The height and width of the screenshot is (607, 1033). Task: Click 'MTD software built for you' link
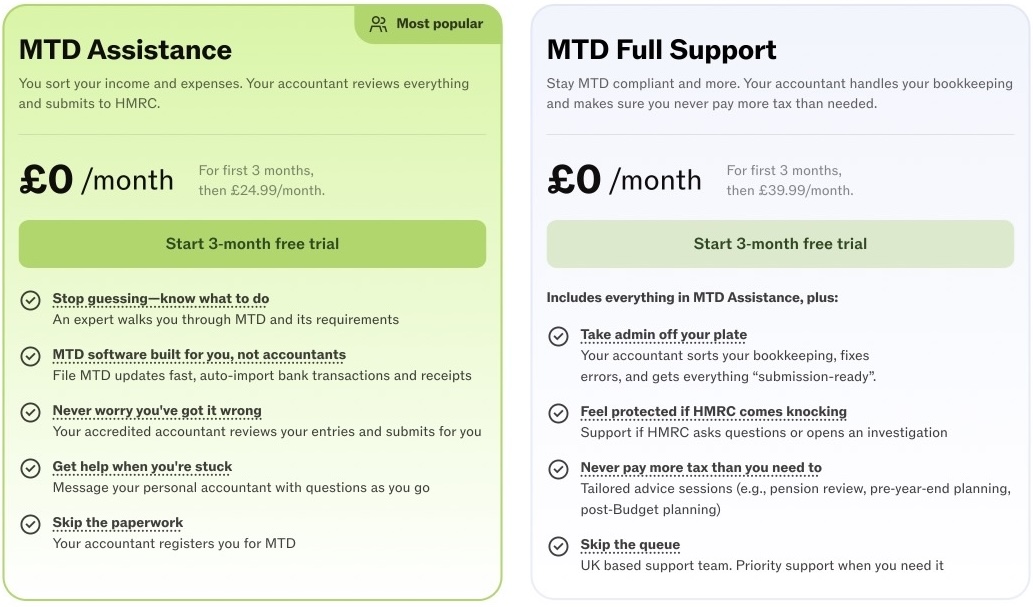(199, 354)
